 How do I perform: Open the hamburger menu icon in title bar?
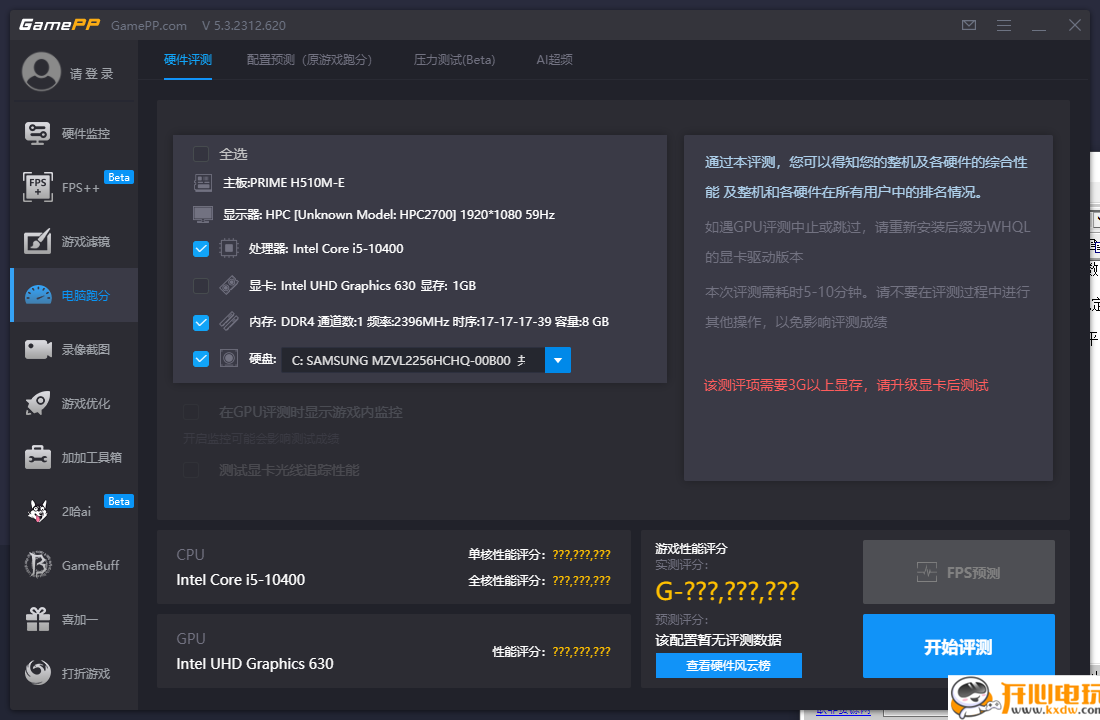(x=1004, y=25)
